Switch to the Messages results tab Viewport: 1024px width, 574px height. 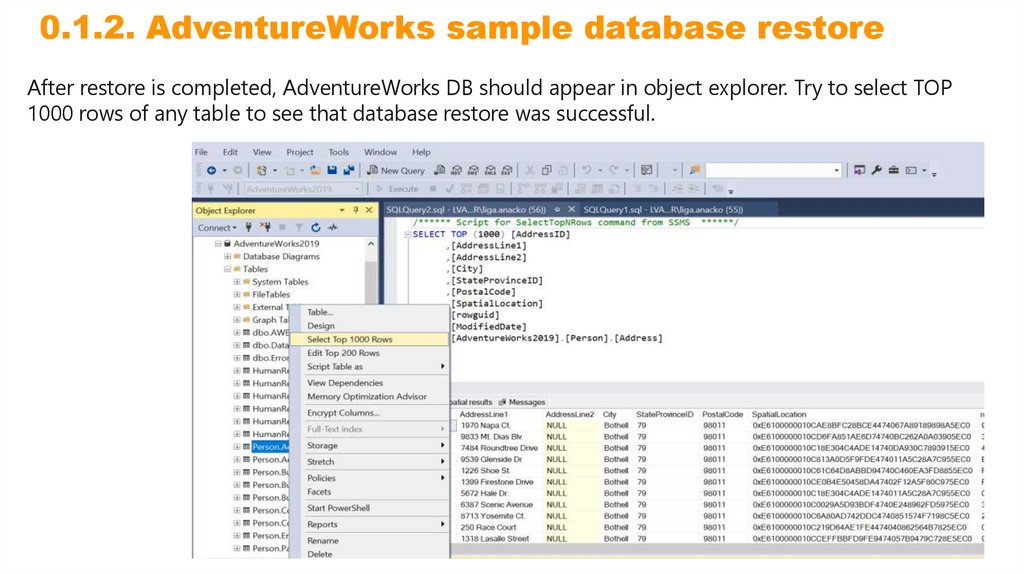(x=522, y=402)
